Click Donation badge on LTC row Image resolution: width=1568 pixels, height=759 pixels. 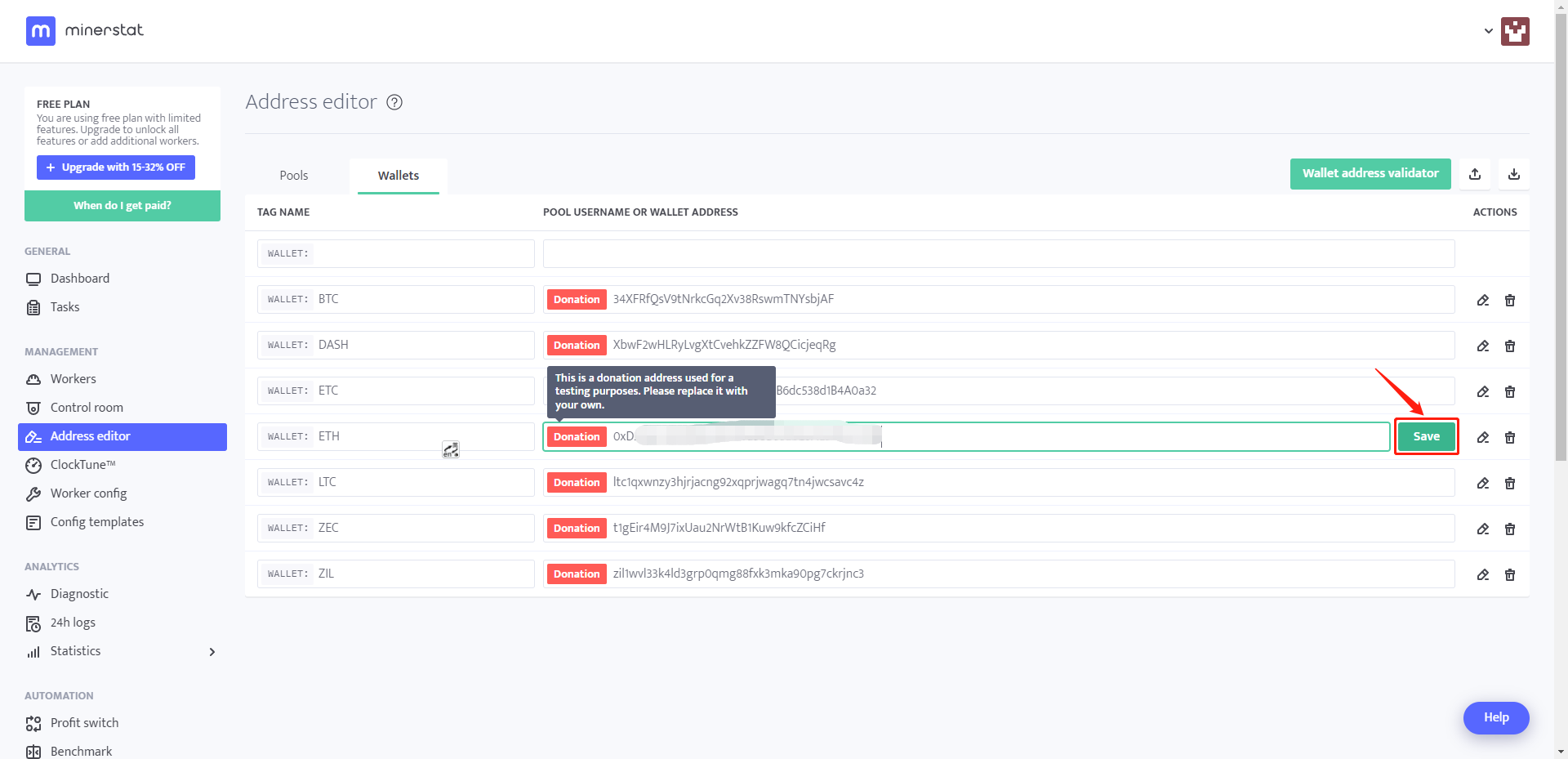pyautogui.click(x=577, y=482)
